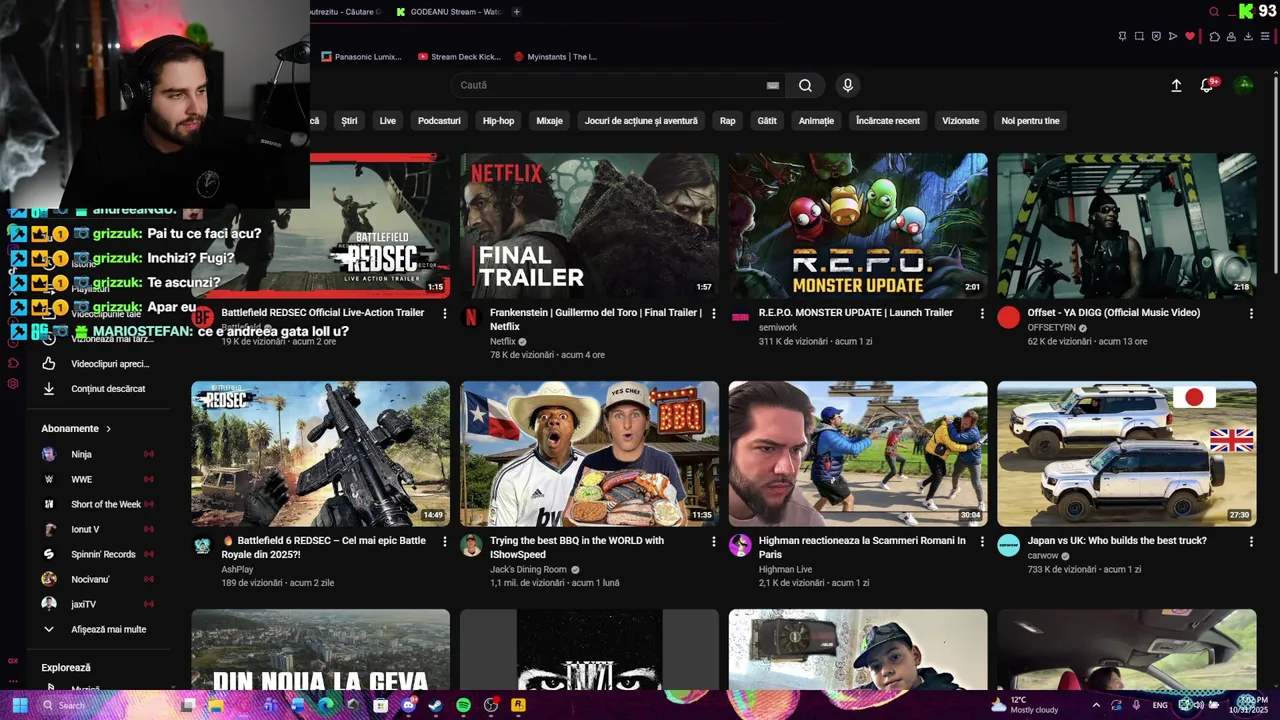1280x720 pixels.
Task: Open the on-screen keyboard icon in search box
Action: click(x=773, y=85)
